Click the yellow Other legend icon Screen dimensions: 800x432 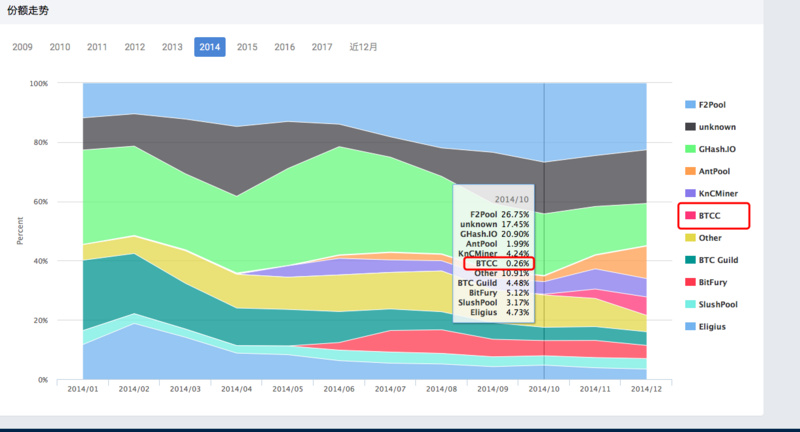pyautogui.click(x=690, y=237)
